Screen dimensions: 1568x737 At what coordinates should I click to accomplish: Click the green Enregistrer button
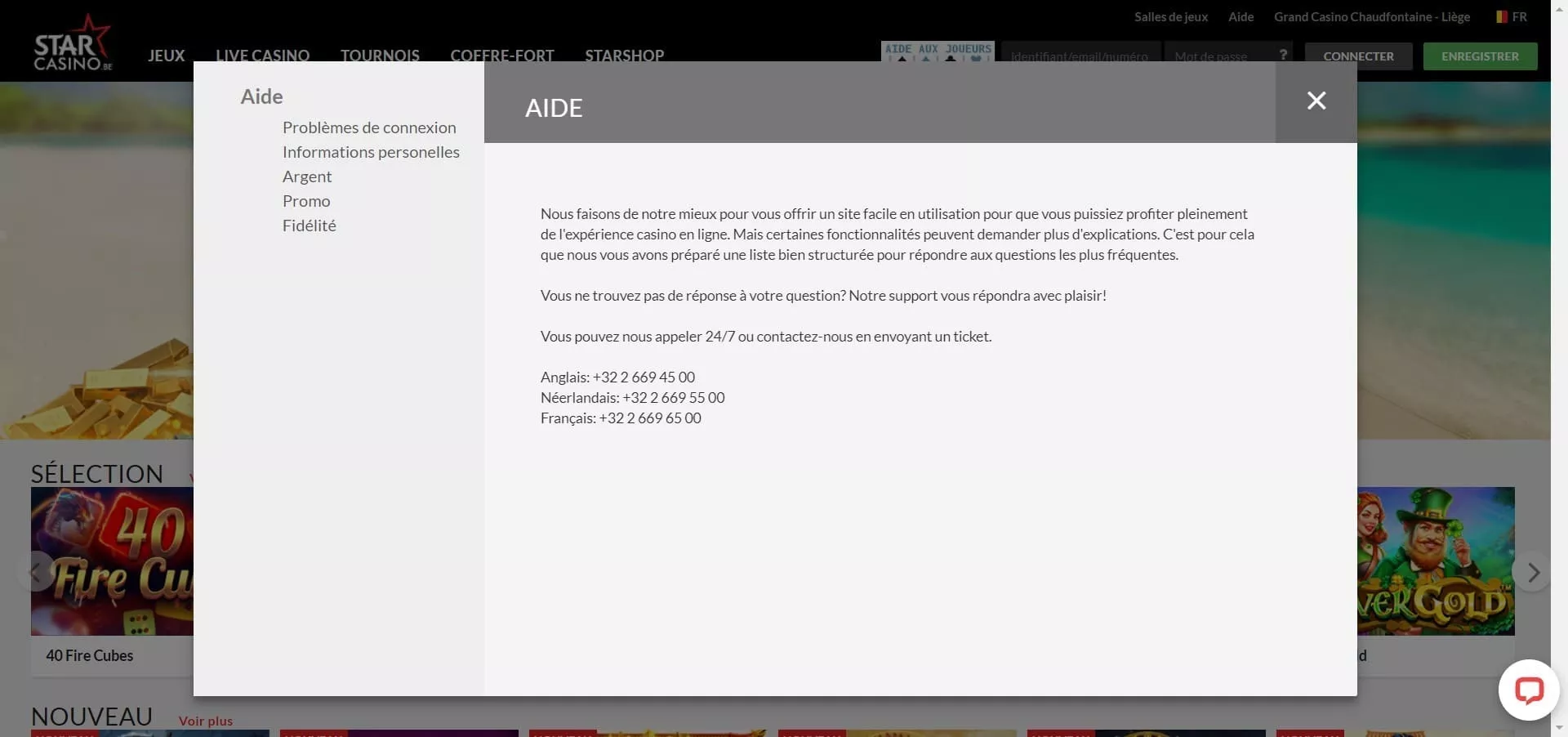coord(1480,56)
